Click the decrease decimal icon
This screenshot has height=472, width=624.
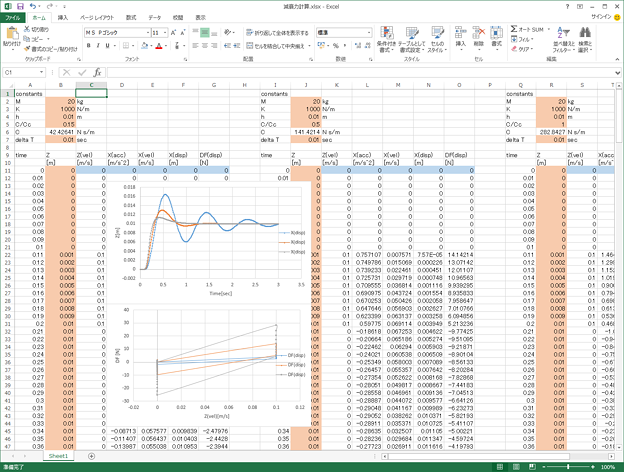coord(367,46)
